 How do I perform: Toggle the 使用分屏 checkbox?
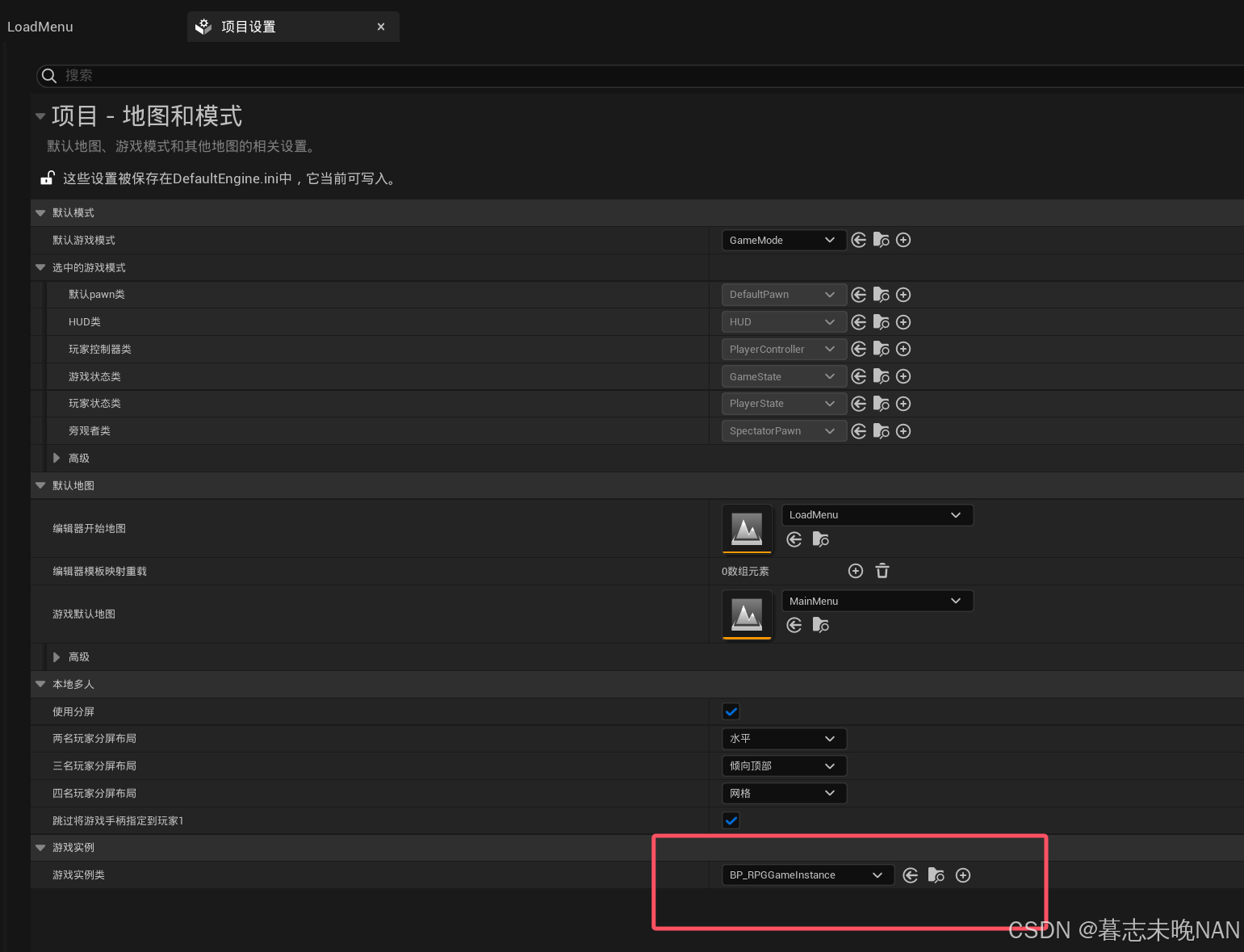[x=731, y=711]
